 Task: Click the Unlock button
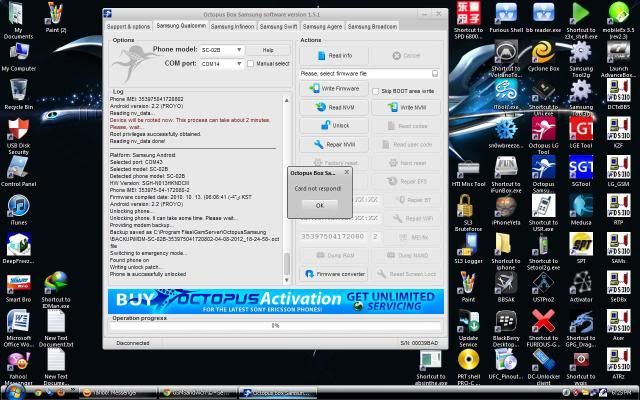pyautogui.click(x=334, y=126)
